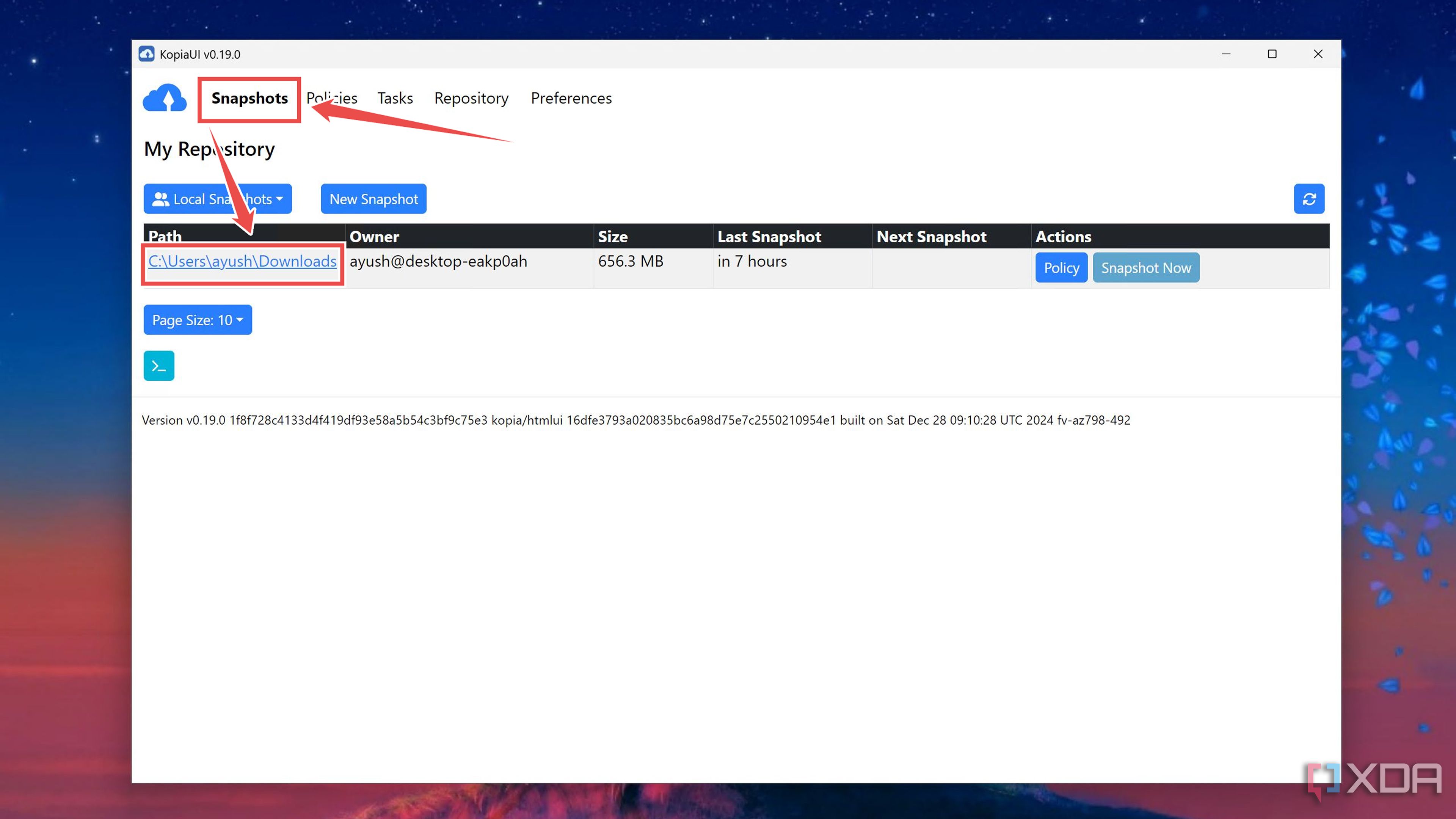Click the Kopia cloud logo
Image resolution: width=1456 pixels, height=819 pixels.
pyautogui.click(x=165, y=98)
